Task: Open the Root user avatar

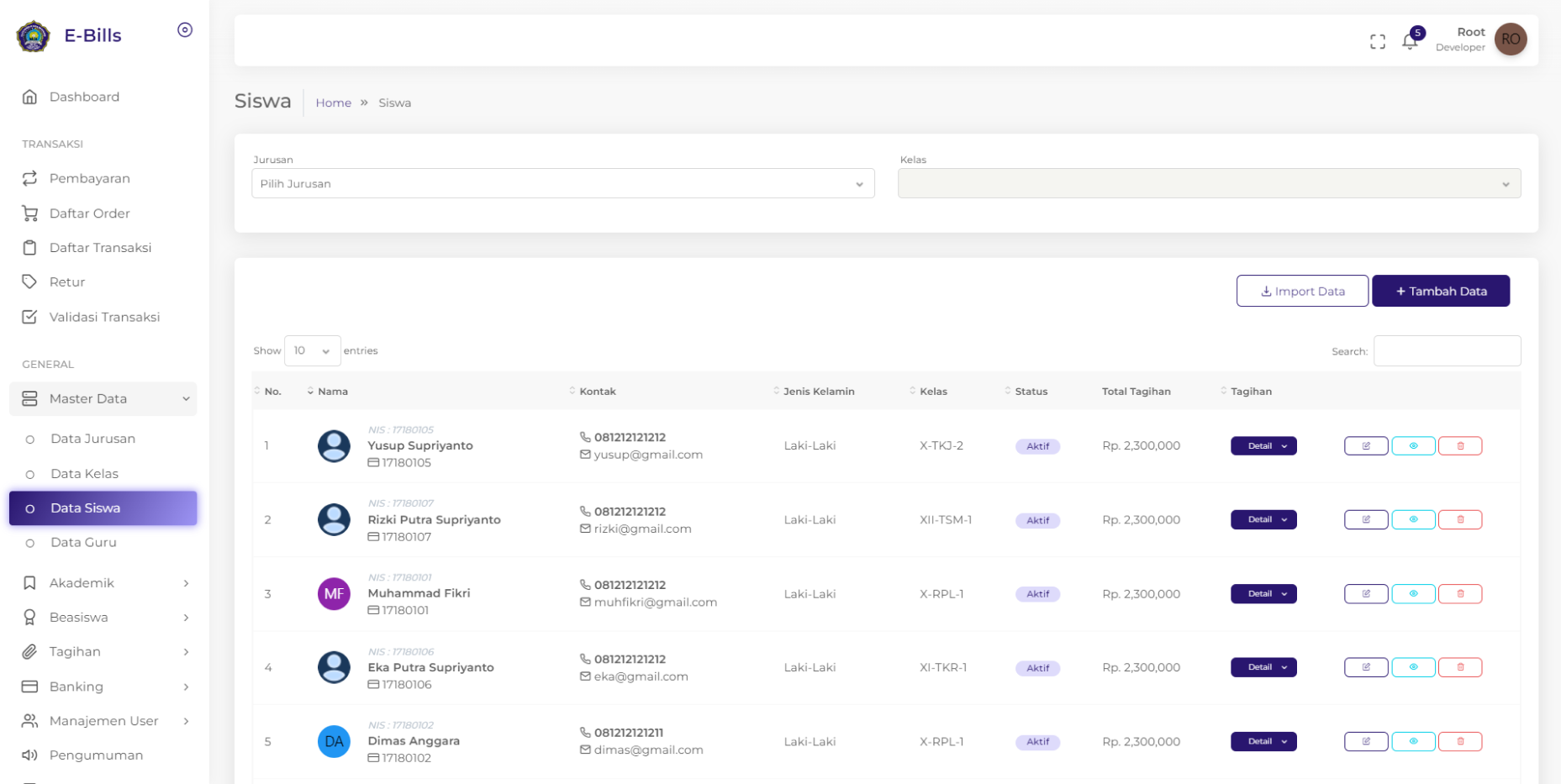Action: (1510, 39)
